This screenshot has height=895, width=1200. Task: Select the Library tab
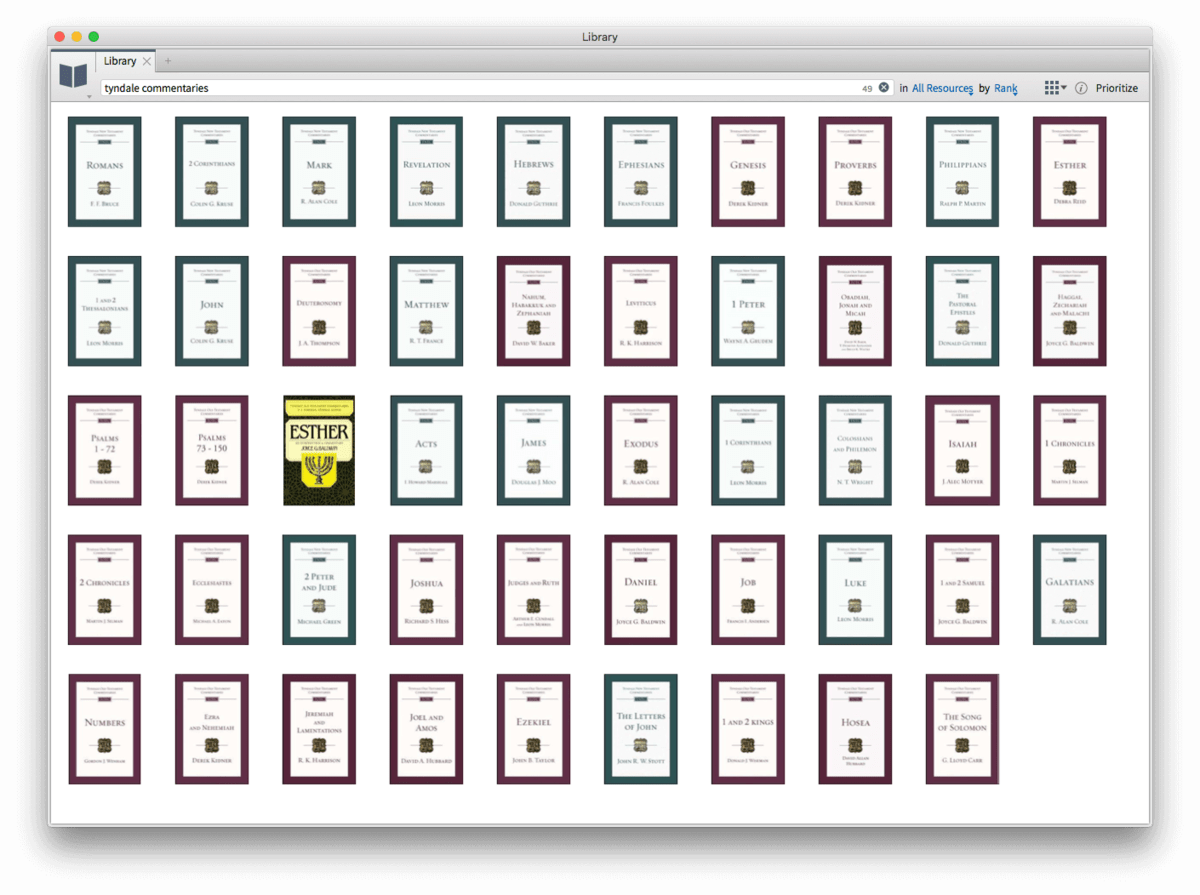click(120, 62)
